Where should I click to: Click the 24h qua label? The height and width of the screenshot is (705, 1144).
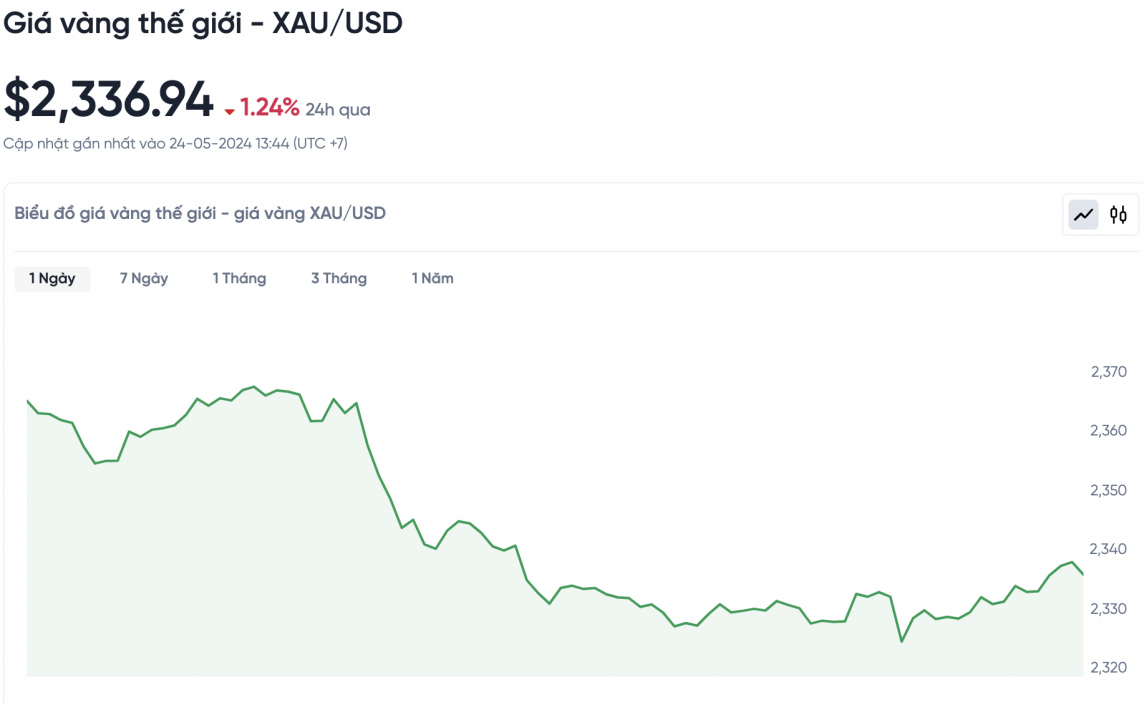click(338, 110)
